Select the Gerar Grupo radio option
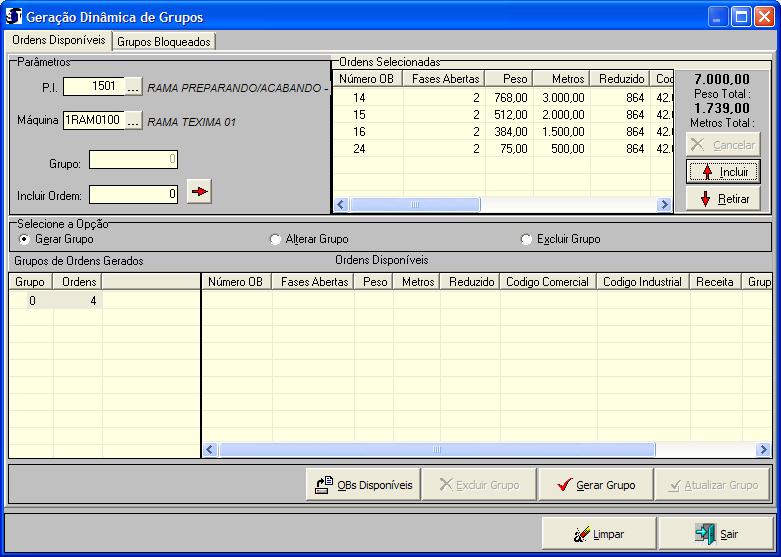Viewport: 781px width, 557px height. pos(25,240)
